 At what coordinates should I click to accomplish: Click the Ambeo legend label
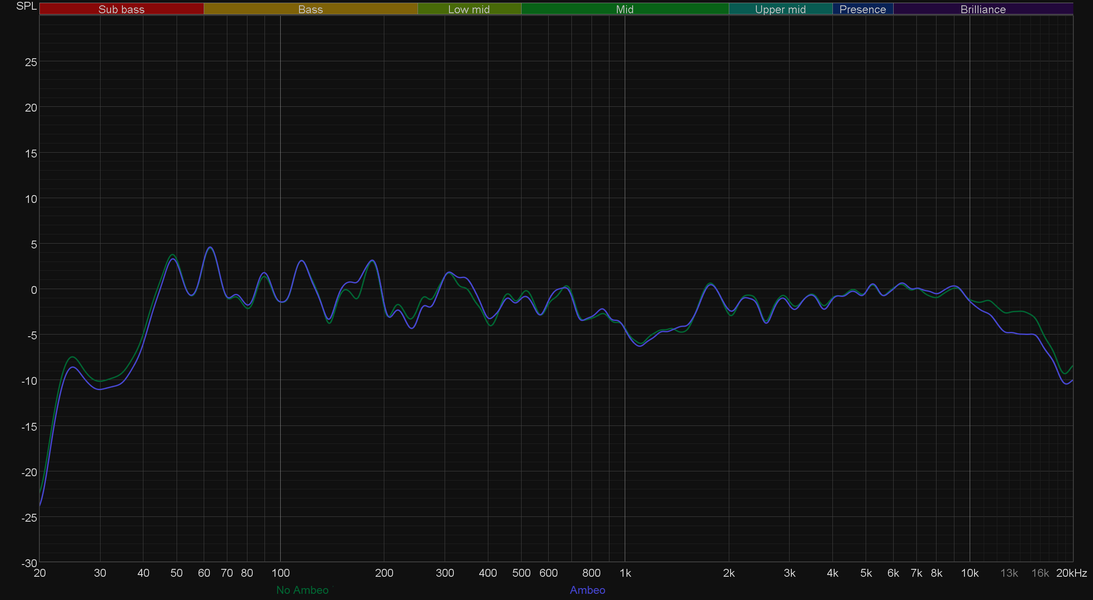588,590
